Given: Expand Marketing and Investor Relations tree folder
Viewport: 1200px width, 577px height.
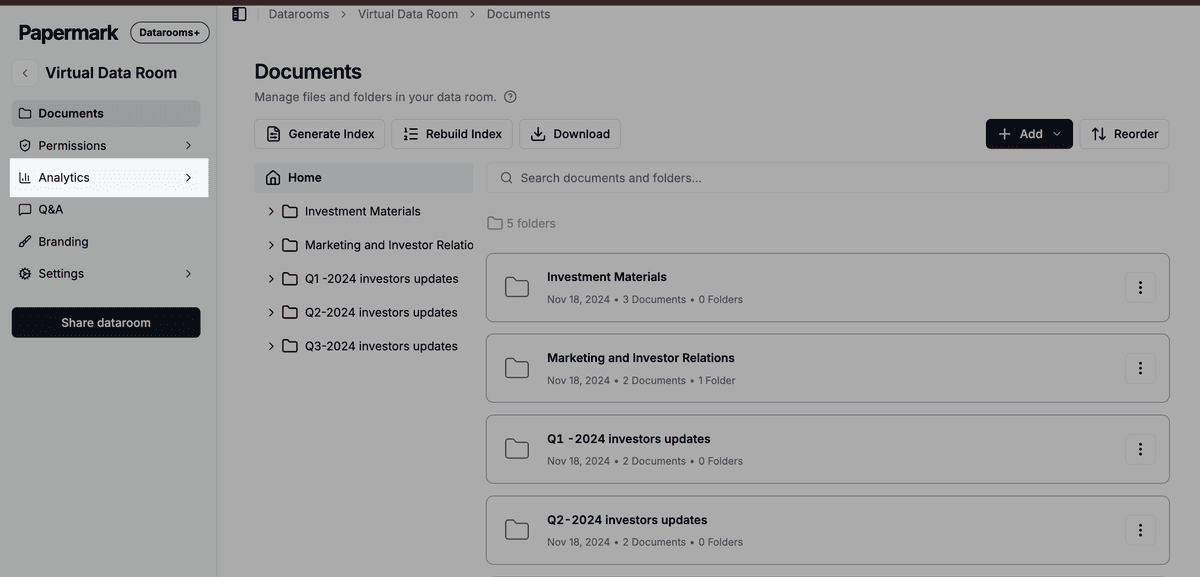Looking at the screenshot, I should click(271, 245).
